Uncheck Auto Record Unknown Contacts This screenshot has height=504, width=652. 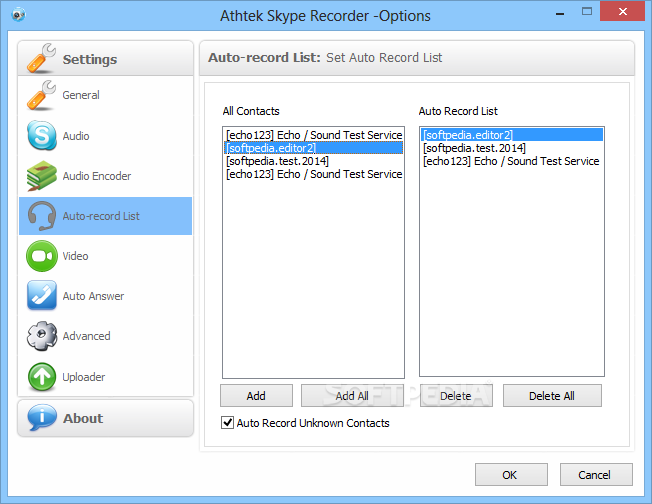tap(227, 423)
